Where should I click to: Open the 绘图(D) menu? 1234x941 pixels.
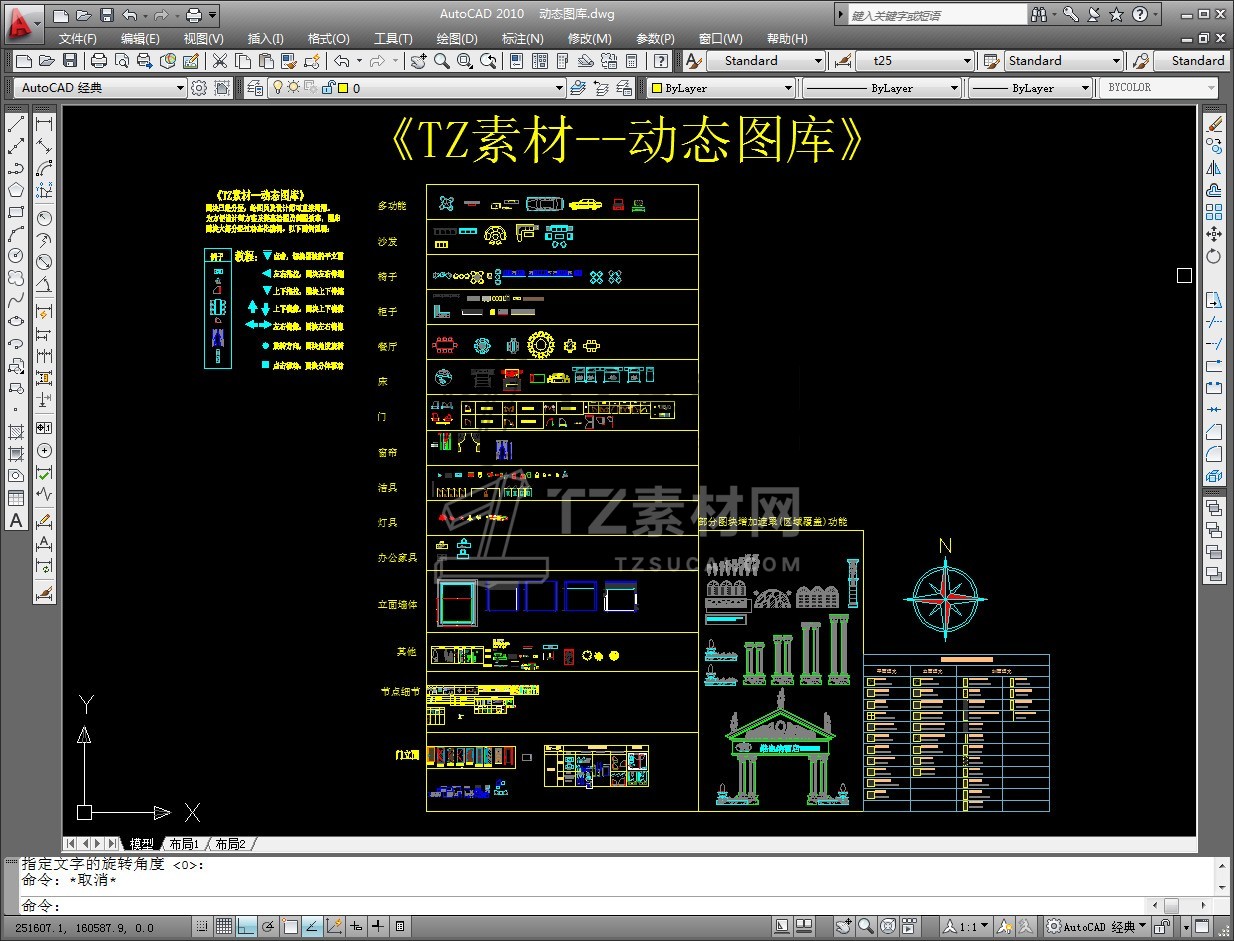457,38
